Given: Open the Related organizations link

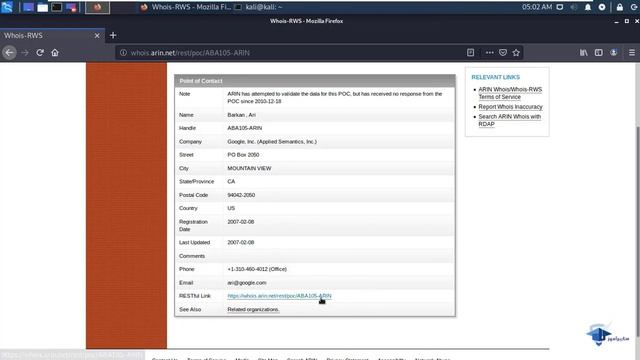Looking at the screenshot, I should click(x=253, y=309).
